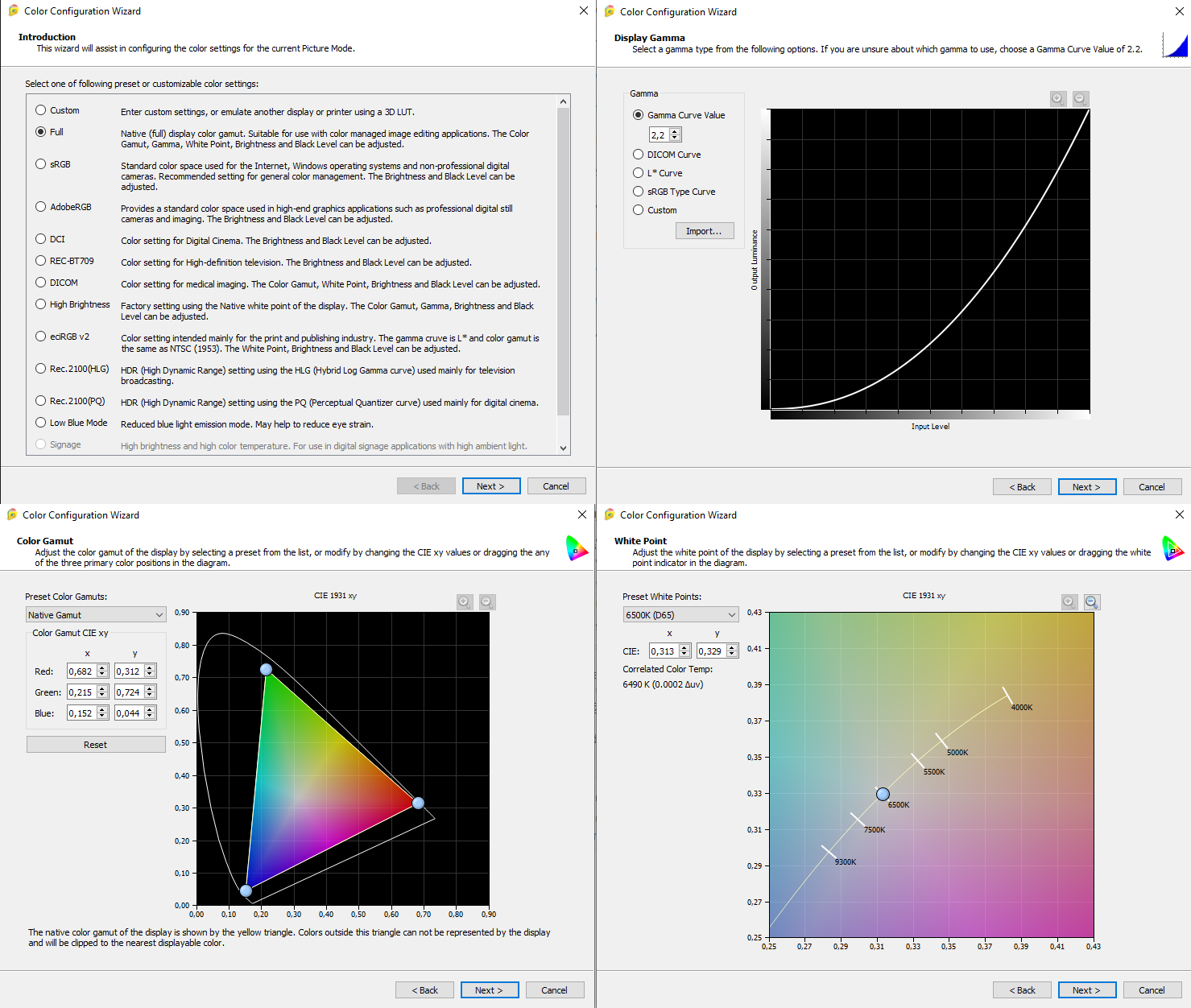This screenshot has height=1008, width=1191.
Task: Increase the Gamma Curve Value with spinner
Action: [x=675, y=131]
